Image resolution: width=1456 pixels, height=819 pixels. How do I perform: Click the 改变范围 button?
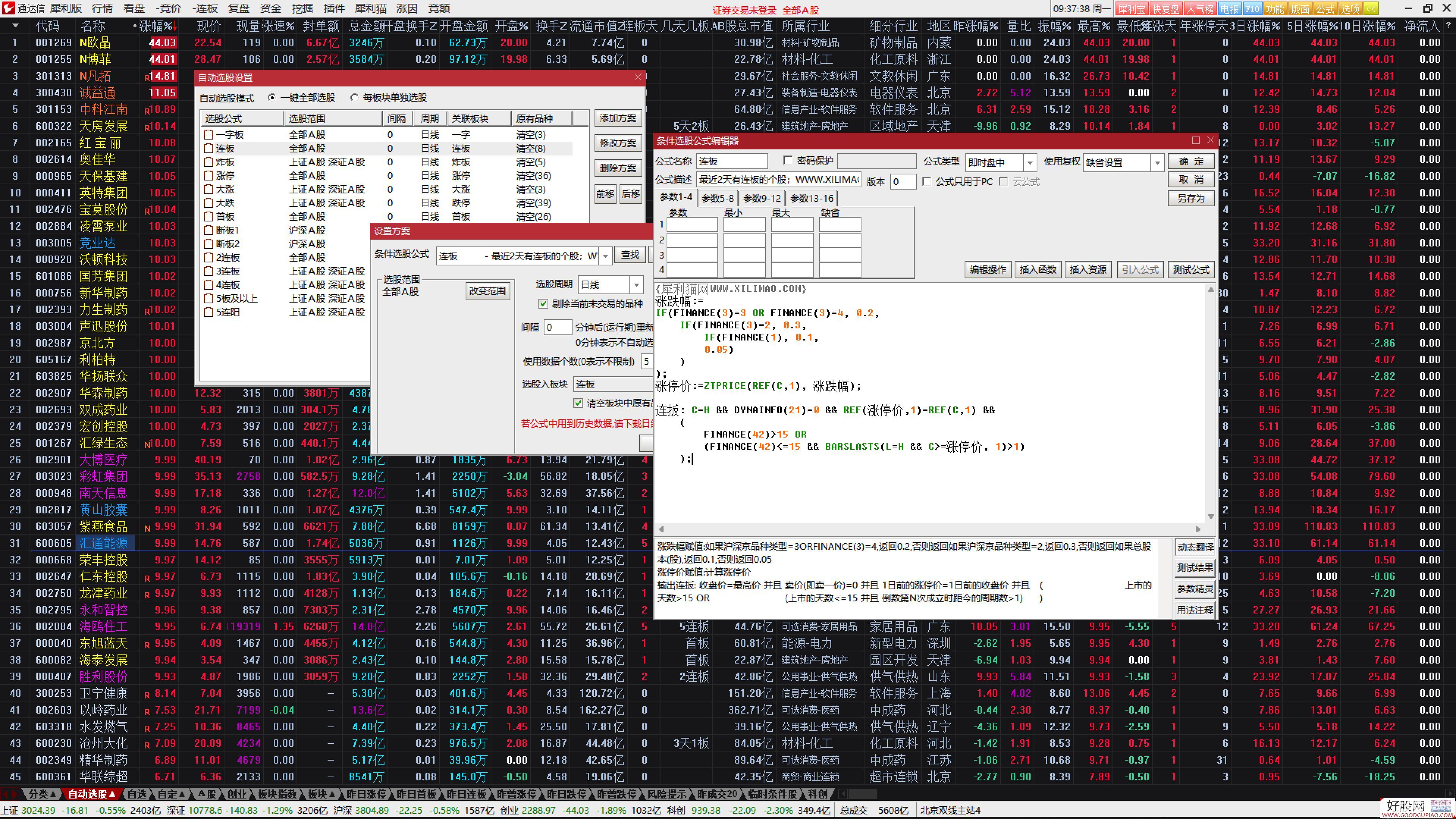tap(487, 291)
